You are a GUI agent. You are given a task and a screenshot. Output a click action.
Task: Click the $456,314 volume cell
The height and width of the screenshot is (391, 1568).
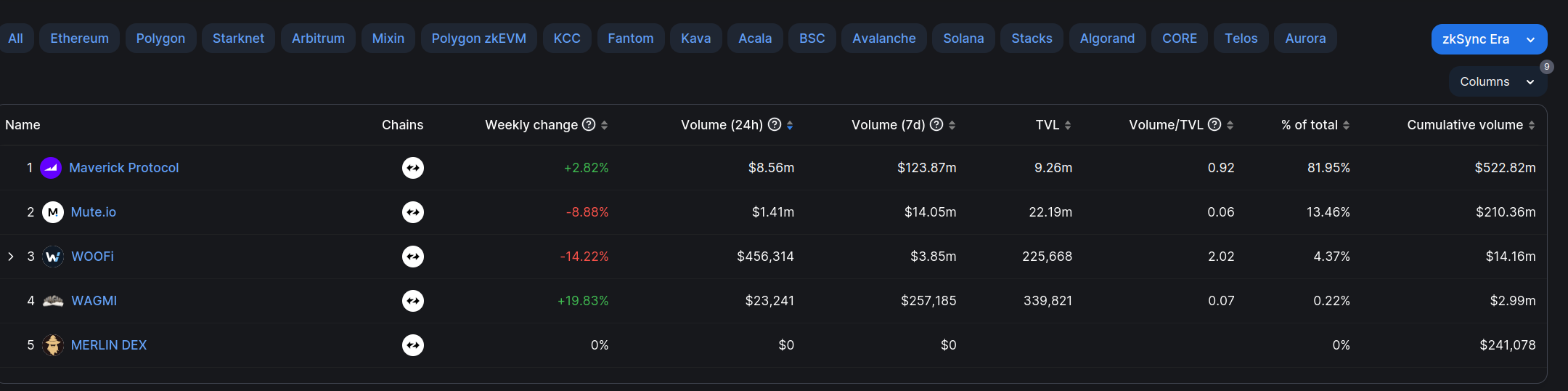click(x=765, y=257)
